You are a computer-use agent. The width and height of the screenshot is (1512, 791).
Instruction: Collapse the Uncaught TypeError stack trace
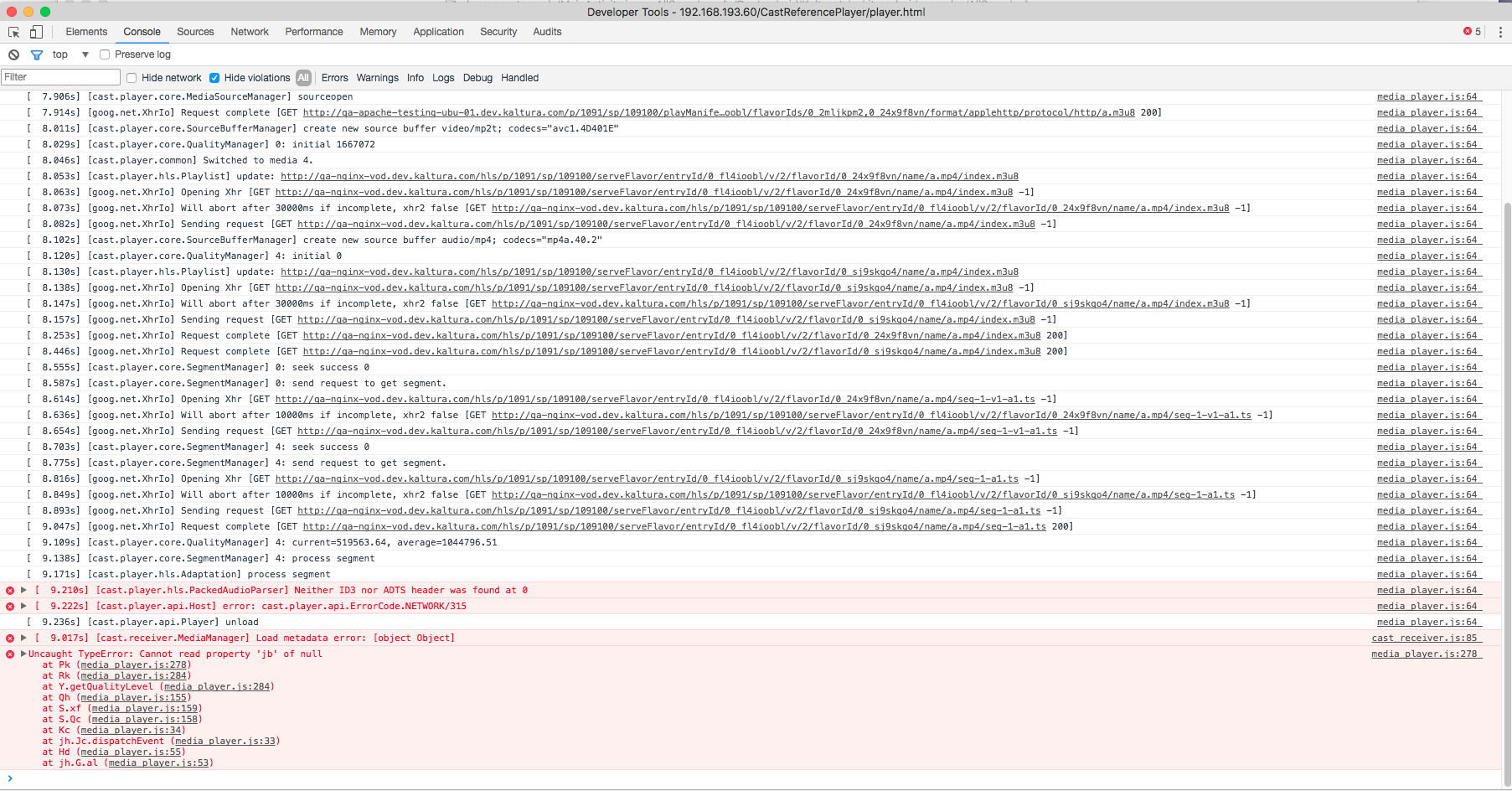(23, 654)
